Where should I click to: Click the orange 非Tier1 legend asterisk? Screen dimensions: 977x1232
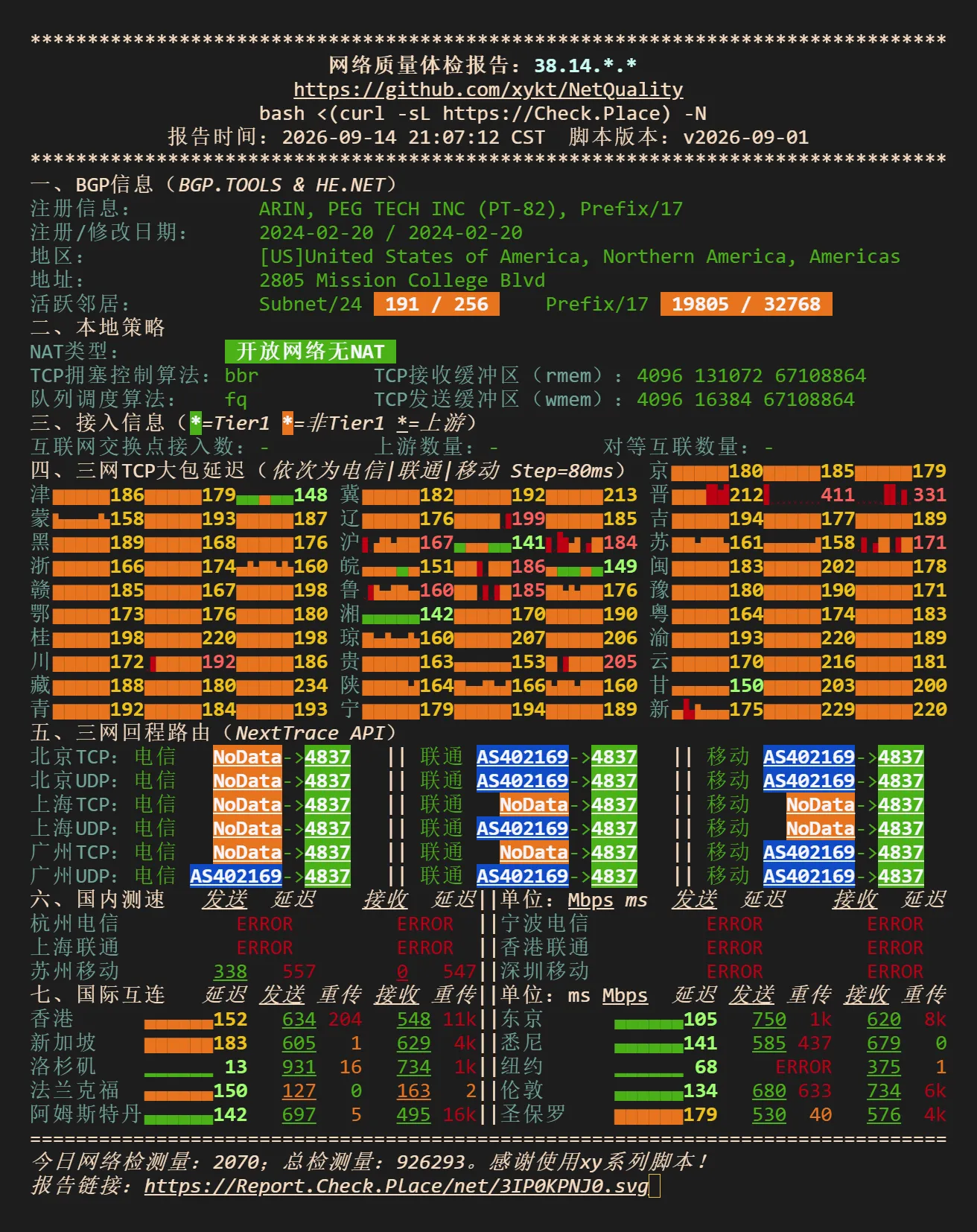[287, 423]
